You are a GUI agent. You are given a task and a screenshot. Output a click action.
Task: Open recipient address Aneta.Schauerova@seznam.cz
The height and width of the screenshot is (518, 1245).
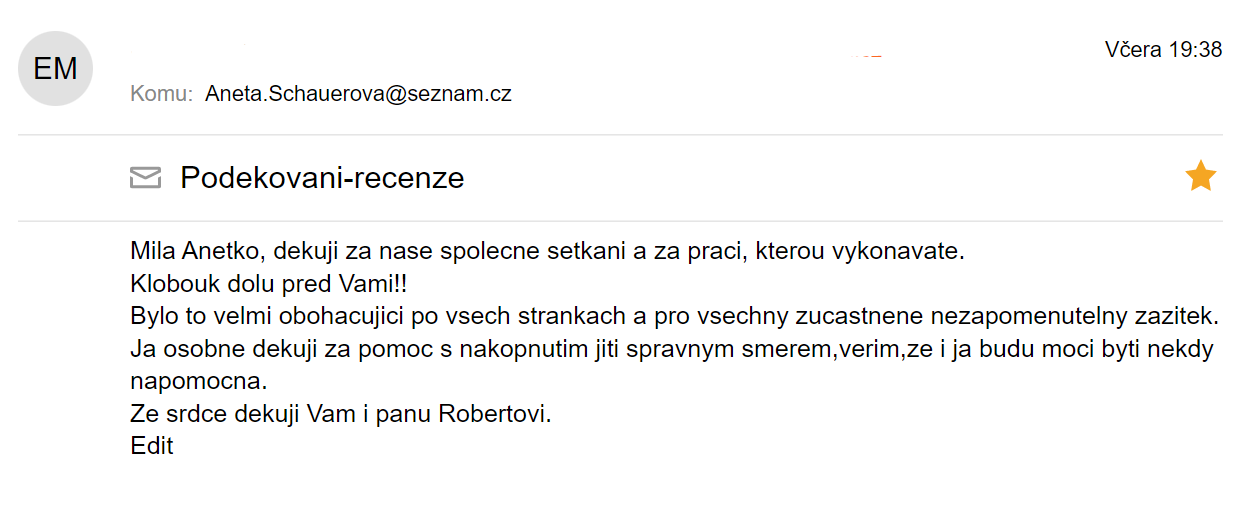(358, 94)
